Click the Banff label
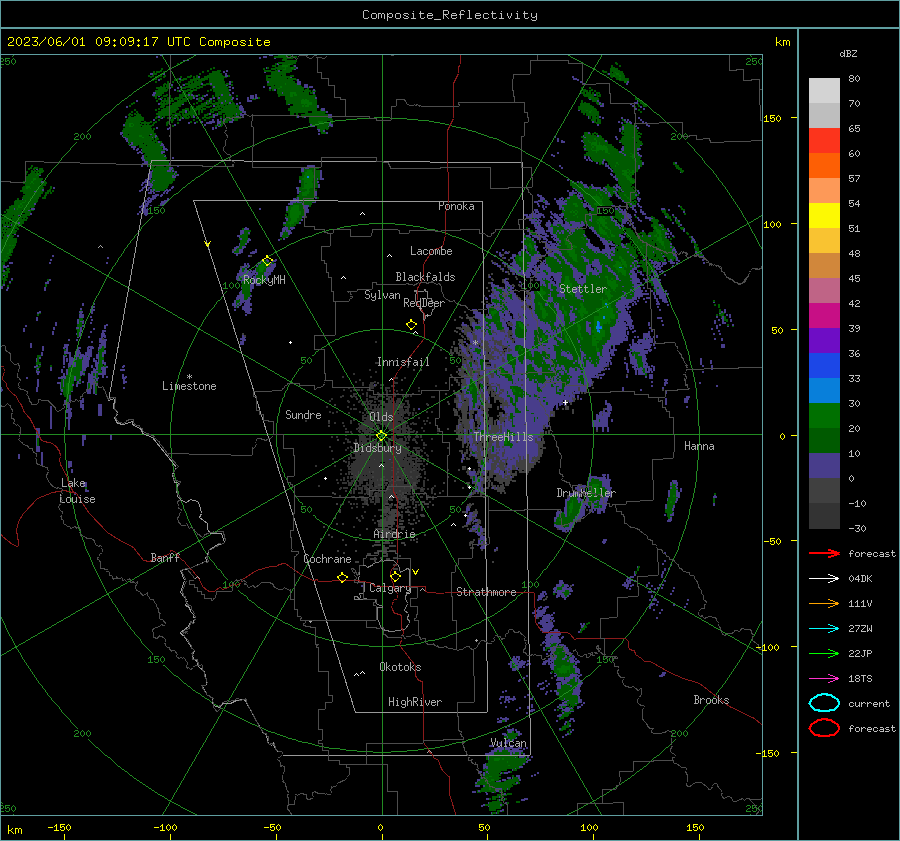Viewport: 900px width, 841px height. [x=165, y=557]
